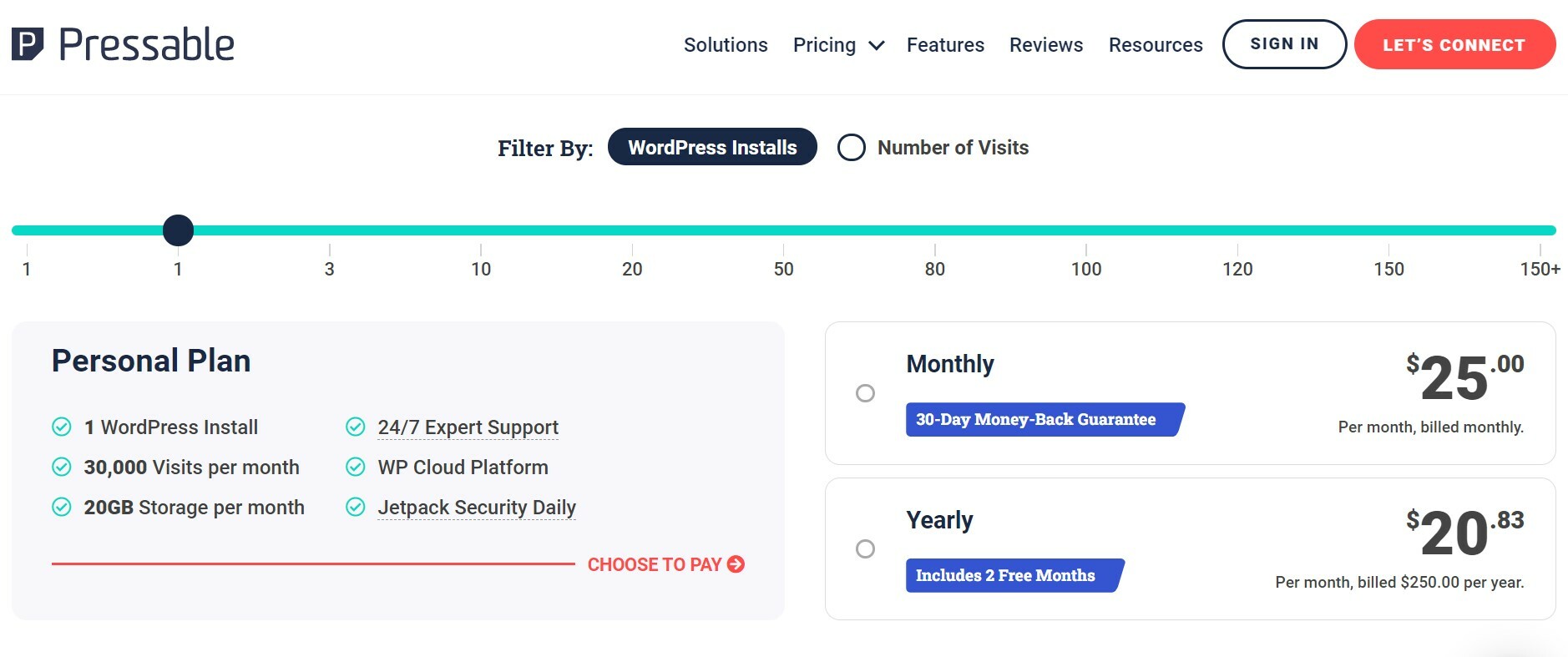
Task: Click the arrow icon beside Choose to Pay
Action: click(736, 564)
